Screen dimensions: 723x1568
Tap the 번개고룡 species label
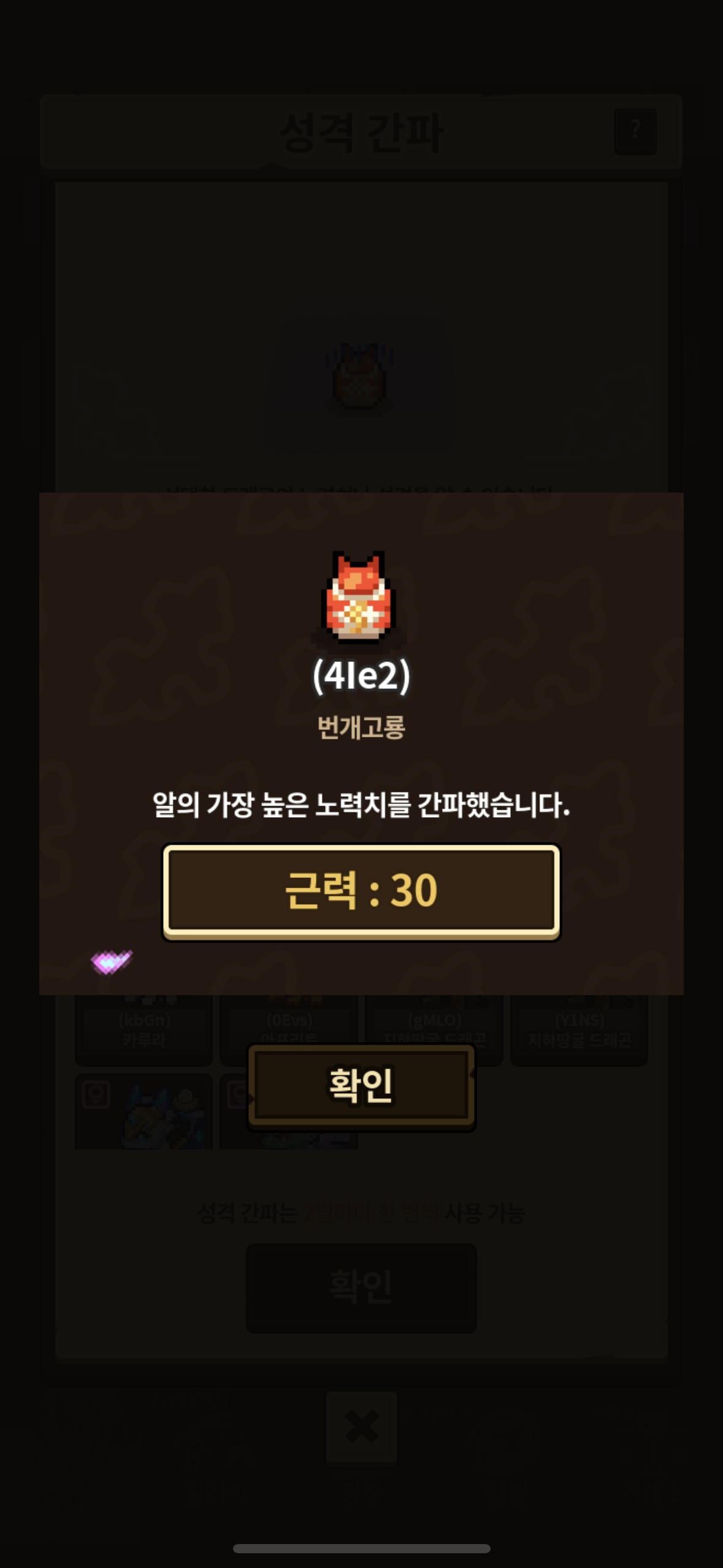(361, 728)
